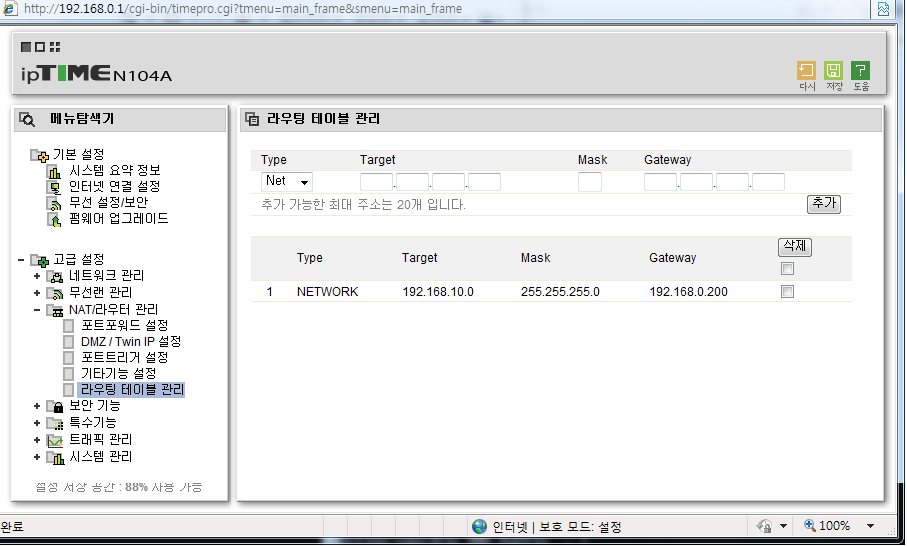Image resolution: width=907 pixels, height=546 pixels.
Task: Check the select-all checkbox under 삭제
Action: click(787, 268)
